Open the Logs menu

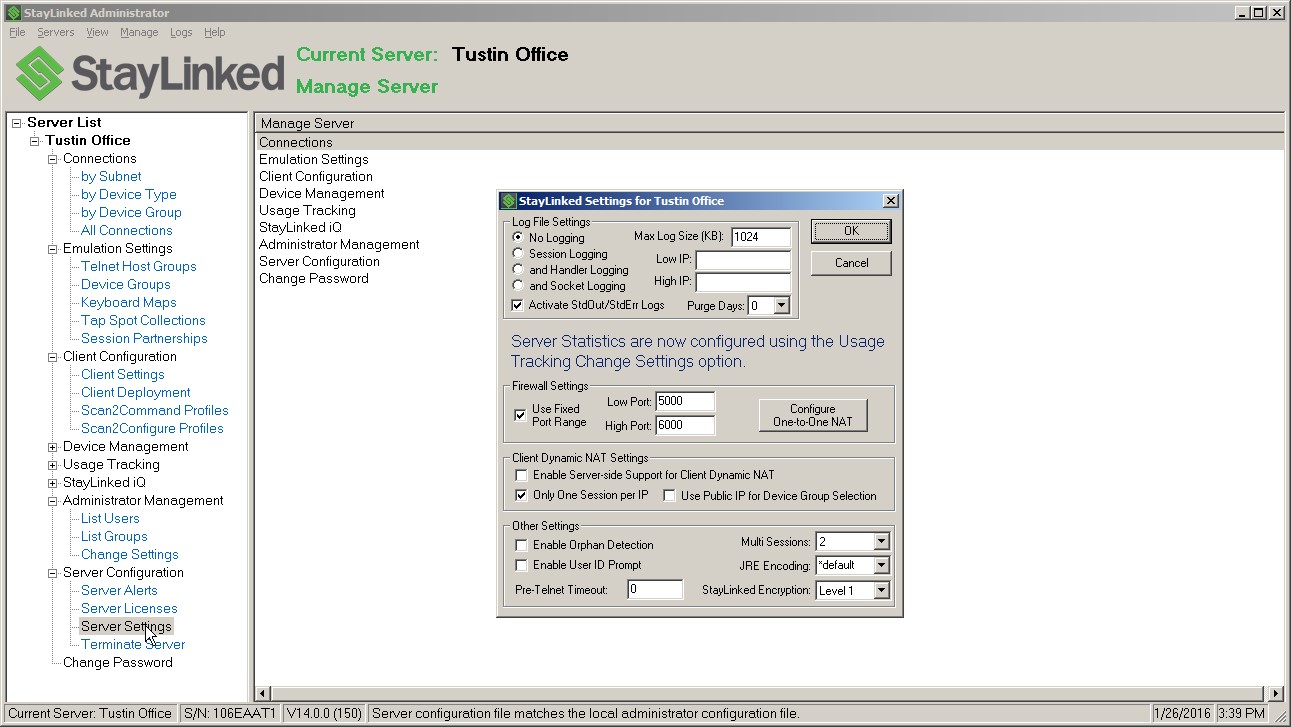[180, 31]
